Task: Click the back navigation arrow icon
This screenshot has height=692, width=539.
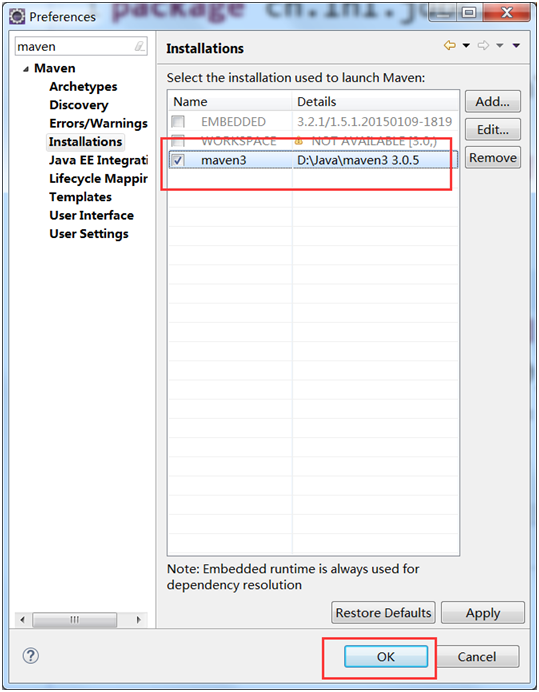Action: (x=449, y=45)
